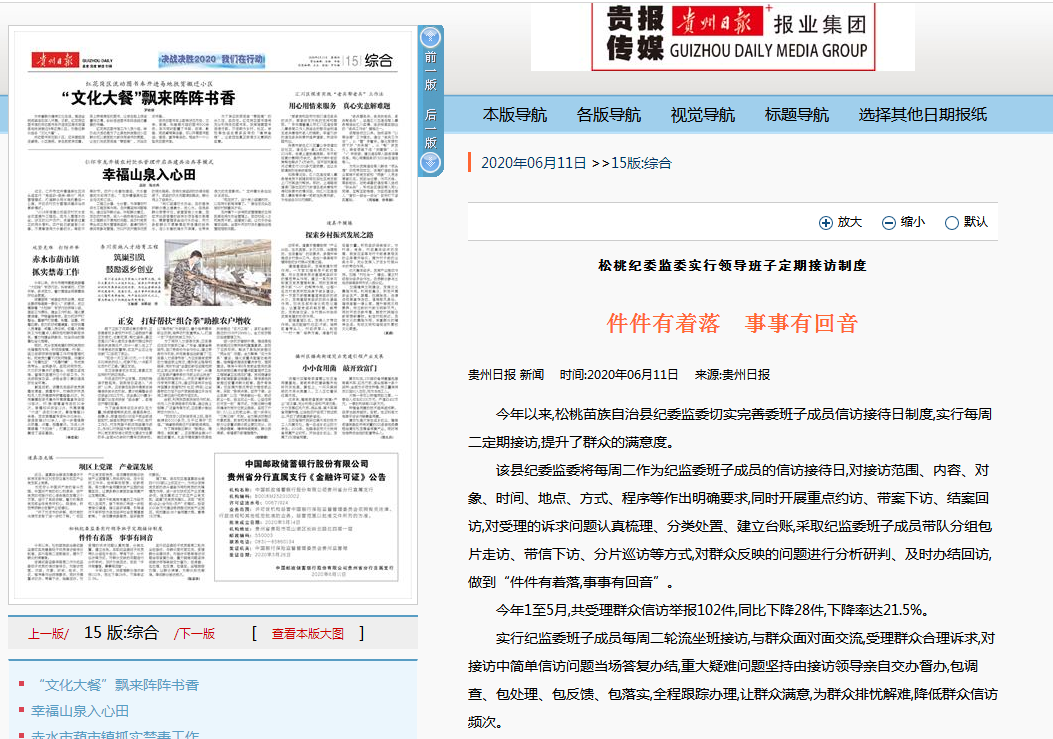This screenshot has height=739, width=1053.
Task: Click headline 园区上党课 产业谋发展 on newspaper page
Action: pyautogui.click(x=116, y=467)
